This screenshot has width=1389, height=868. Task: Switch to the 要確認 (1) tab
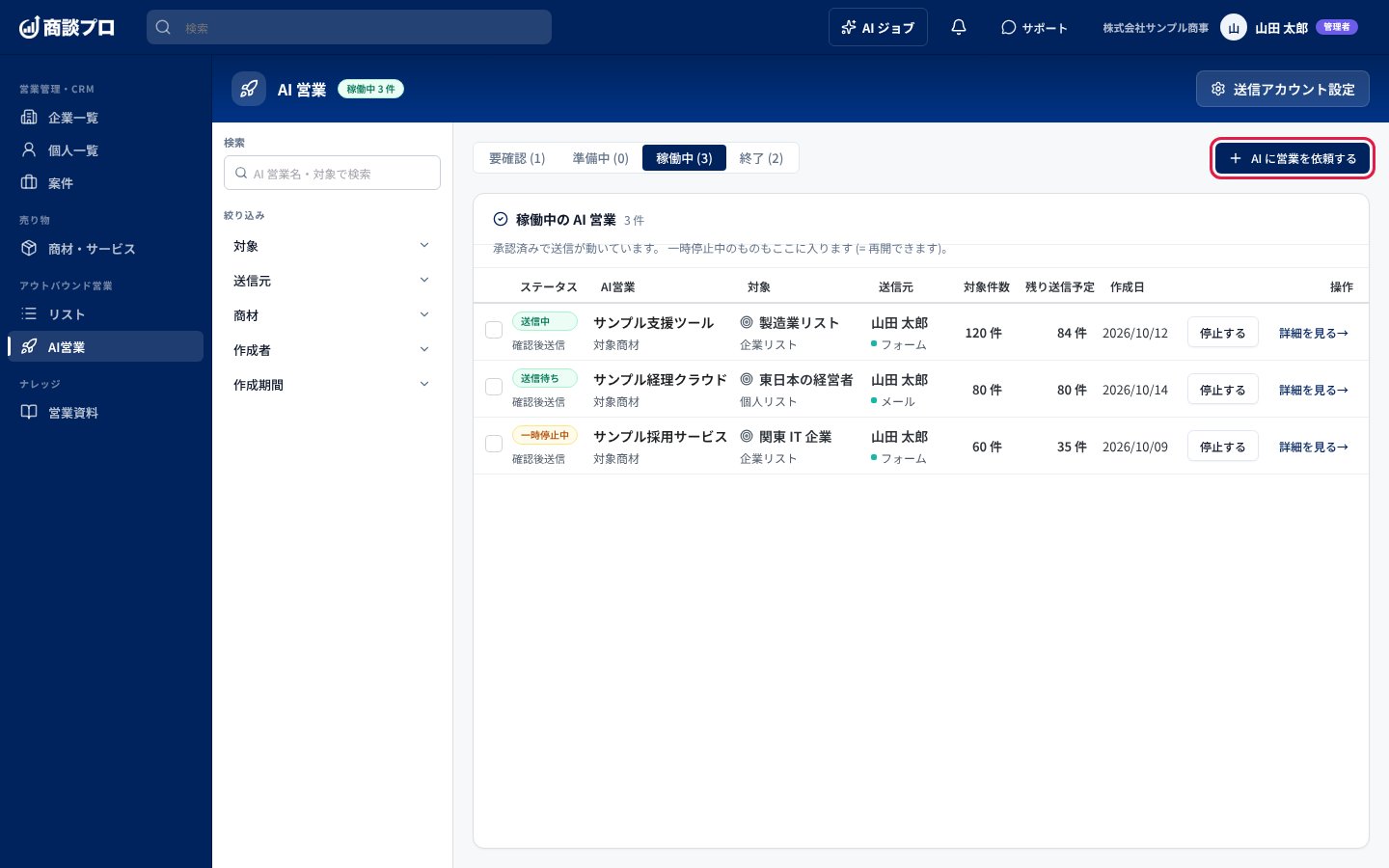coord(517,158)
